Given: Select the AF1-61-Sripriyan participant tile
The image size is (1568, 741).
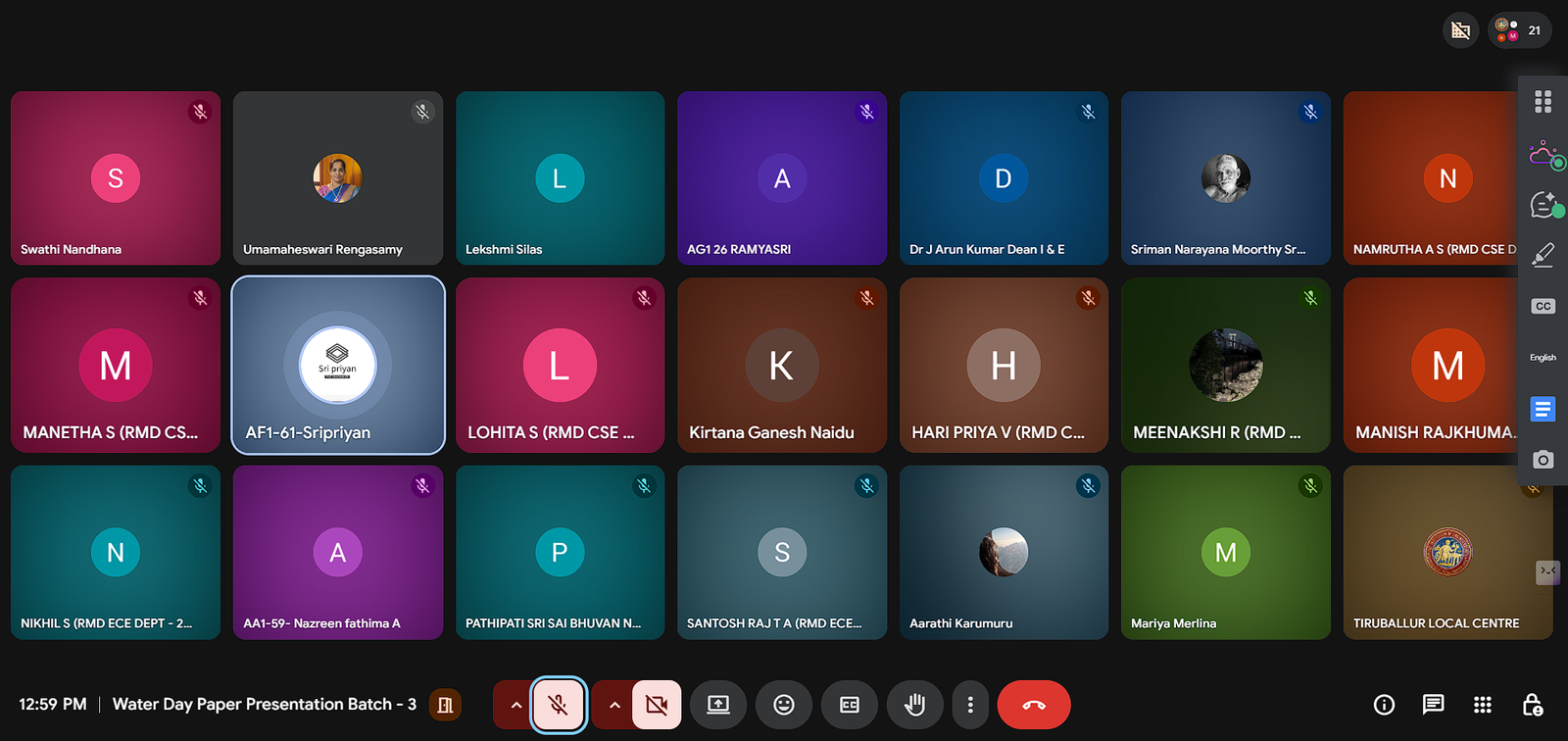Looking at the screenshot, I should pos(338,366).
